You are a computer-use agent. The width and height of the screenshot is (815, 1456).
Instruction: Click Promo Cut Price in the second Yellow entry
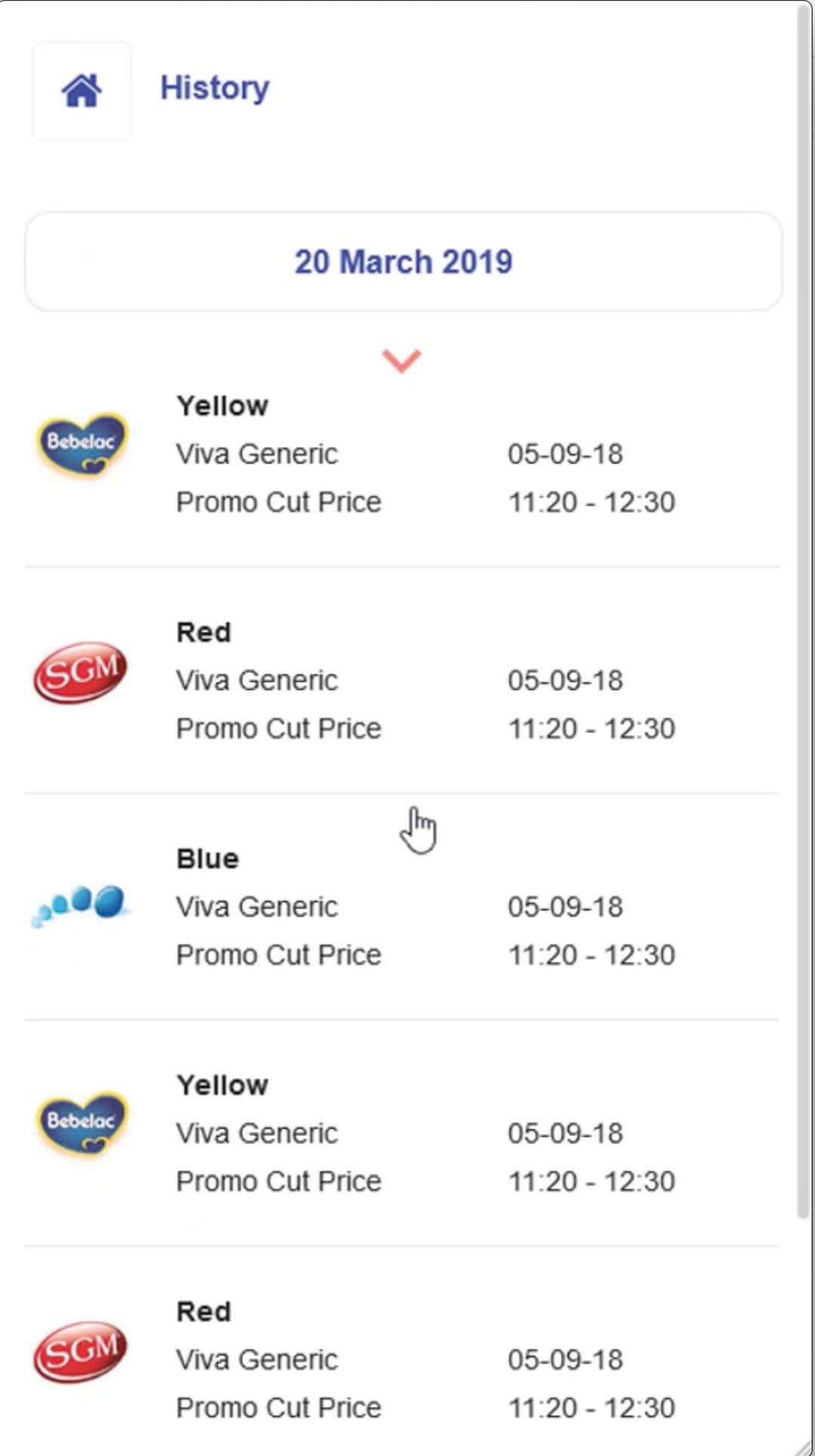tap(278, 1181)
